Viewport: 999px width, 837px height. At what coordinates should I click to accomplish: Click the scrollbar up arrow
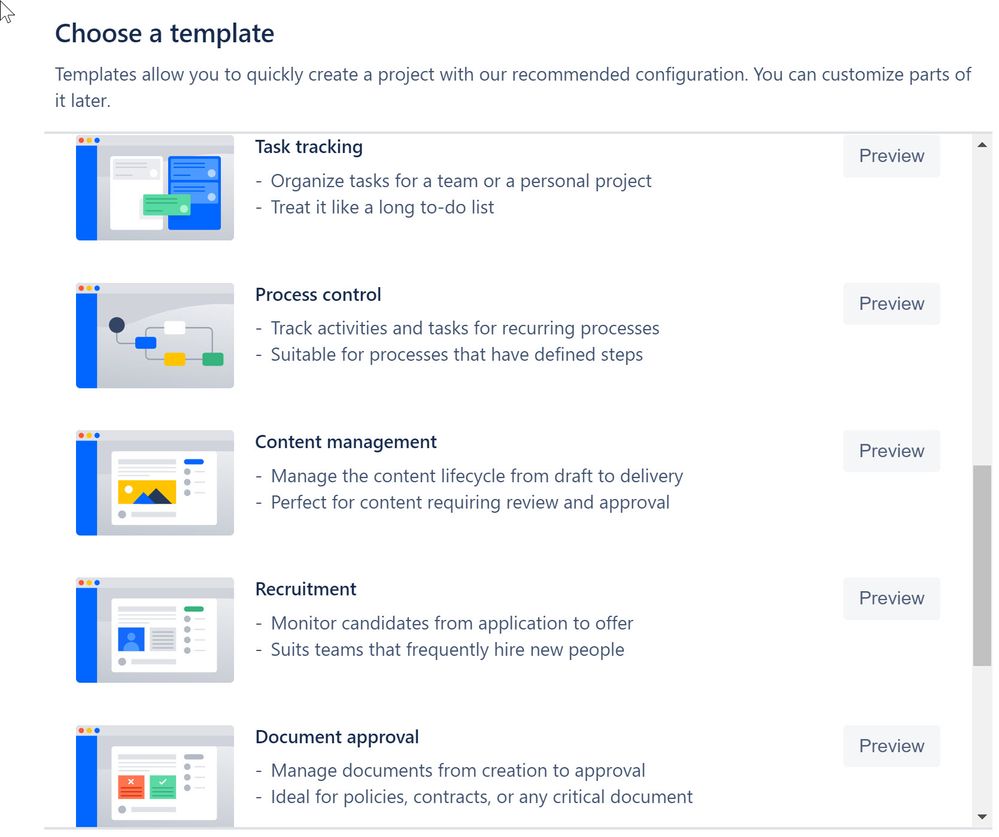(982, 145)
